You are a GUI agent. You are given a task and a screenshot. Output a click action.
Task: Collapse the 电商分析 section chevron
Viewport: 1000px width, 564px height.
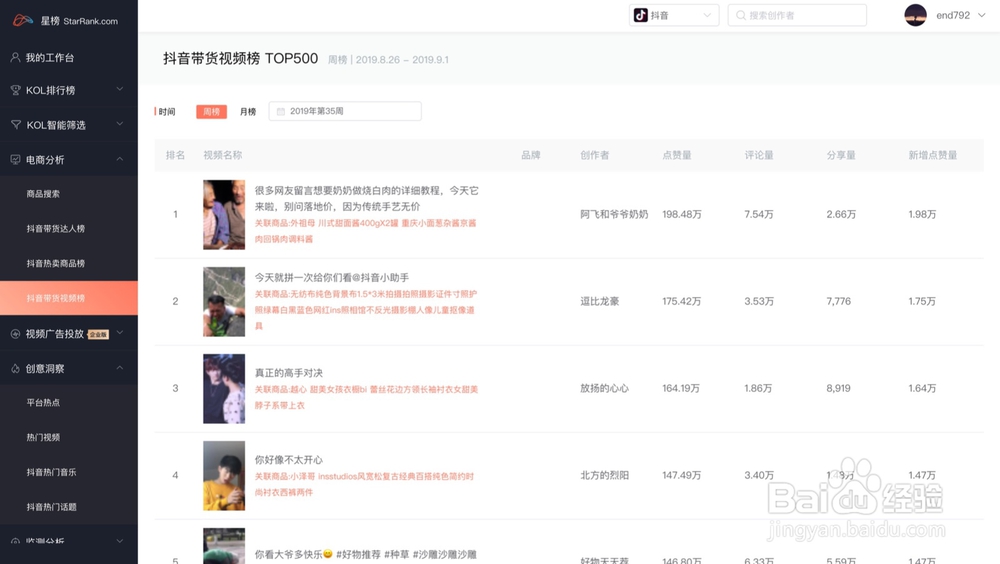point(119,159)
